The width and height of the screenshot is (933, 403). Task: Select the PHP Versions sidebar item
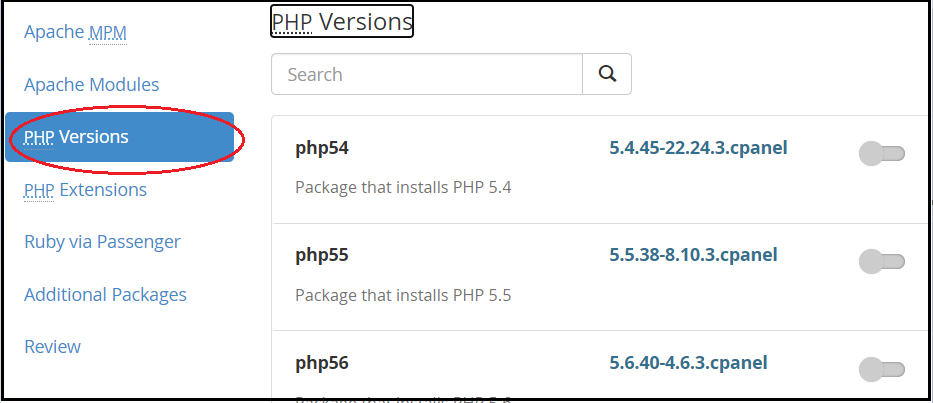click(x=120, y=137)
